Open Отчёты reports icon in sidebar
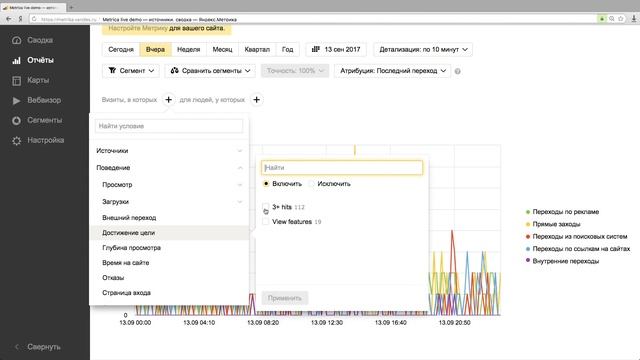640x360 pixels. (16, 60)
